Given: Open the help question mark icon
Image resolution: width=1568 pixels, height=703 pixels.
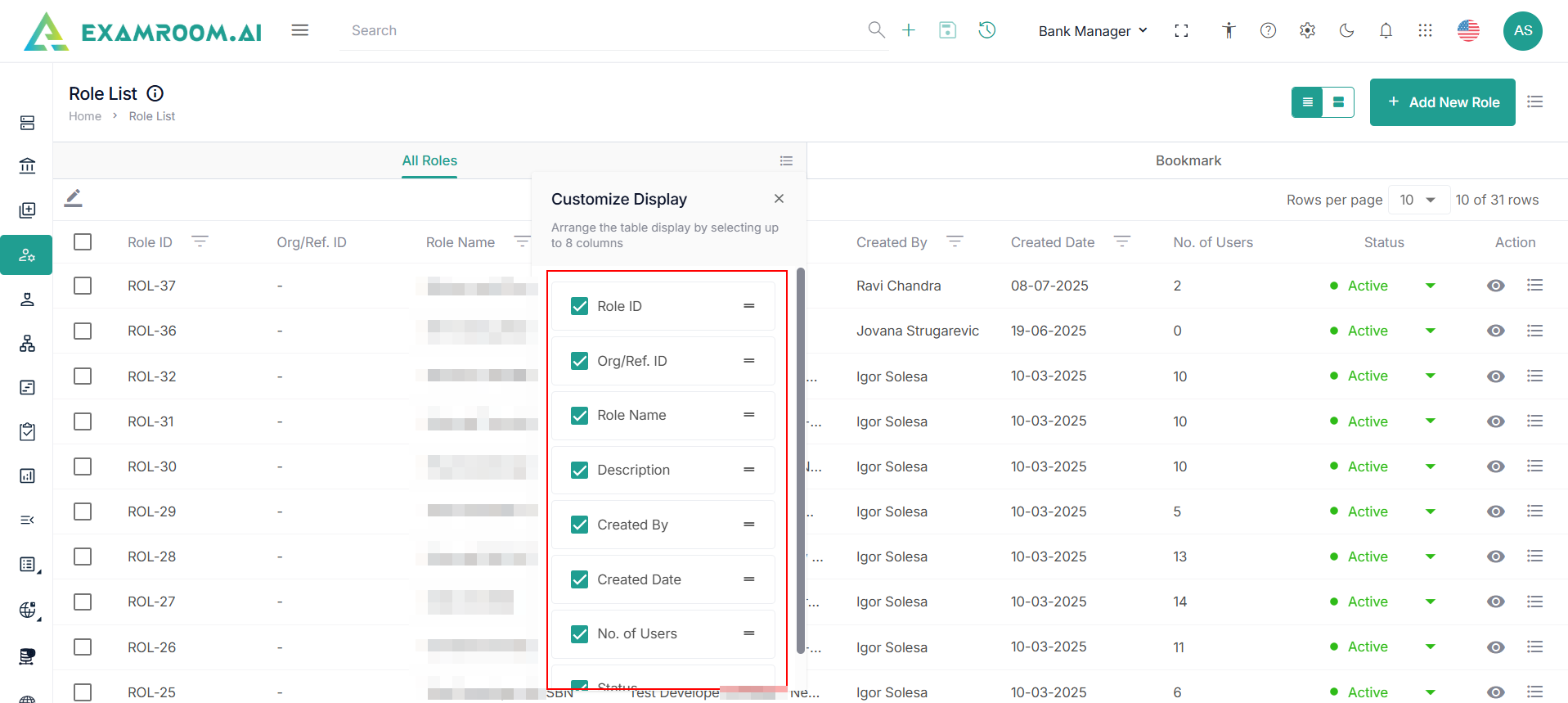Looking at the screenshot, I should pyautogui.click(x=1268, y=30).
